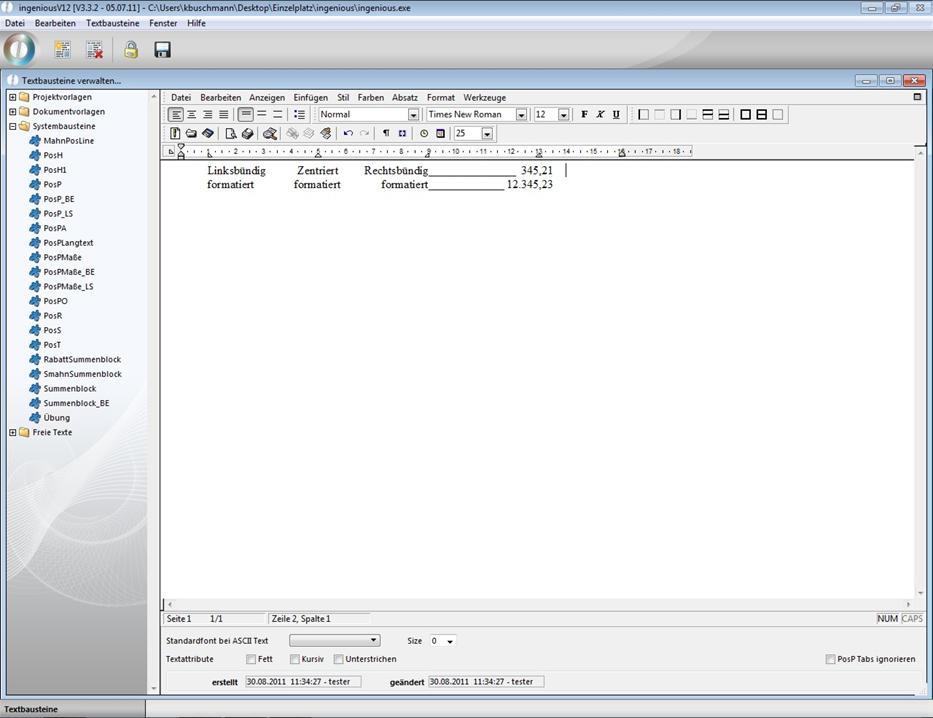Enable the Kursiv checkbox
Viewport: 933px width, 718px height.
[295, 659]
